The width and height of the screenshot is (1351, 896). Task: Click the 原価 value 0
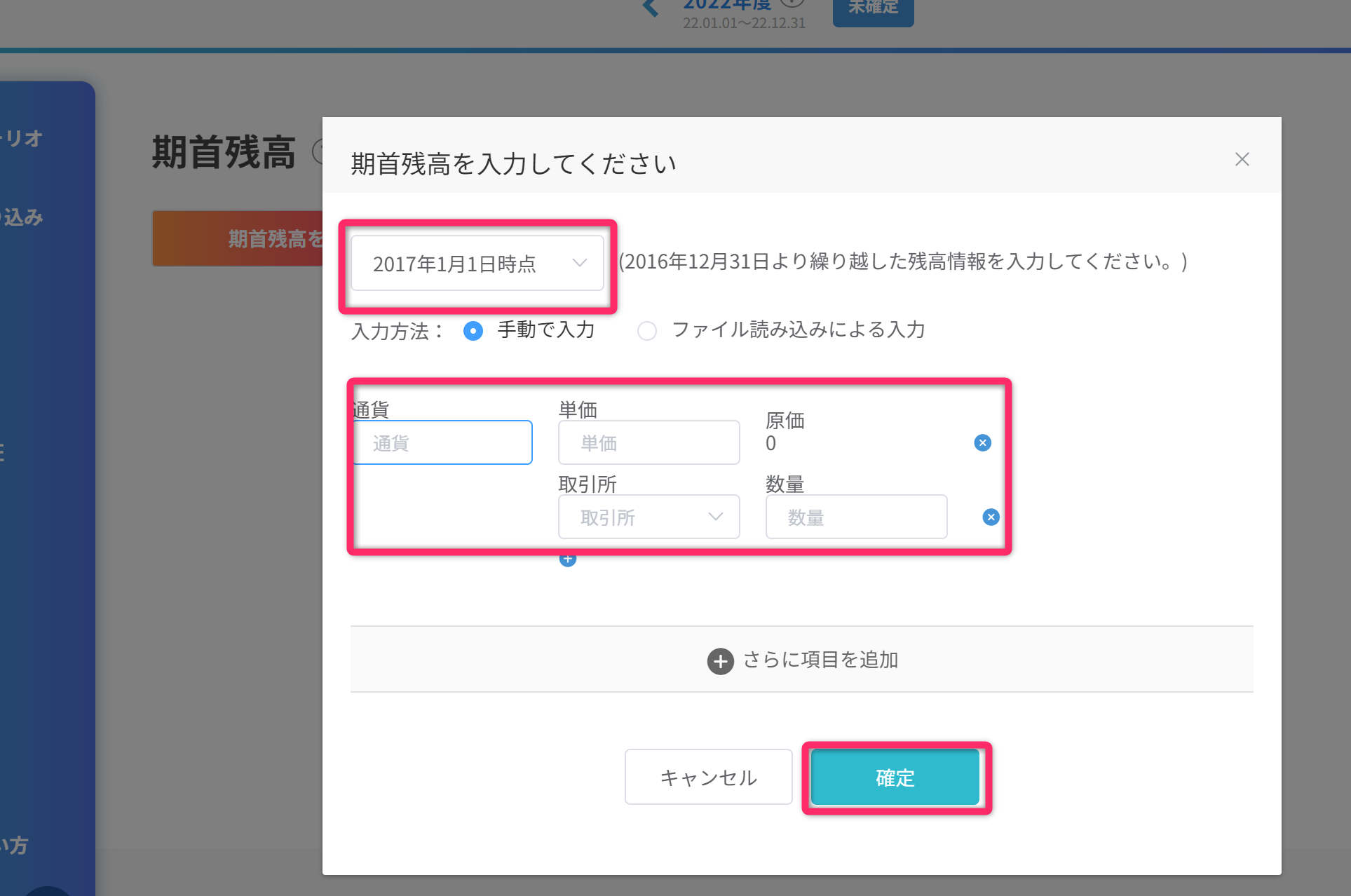click(770, 443)
